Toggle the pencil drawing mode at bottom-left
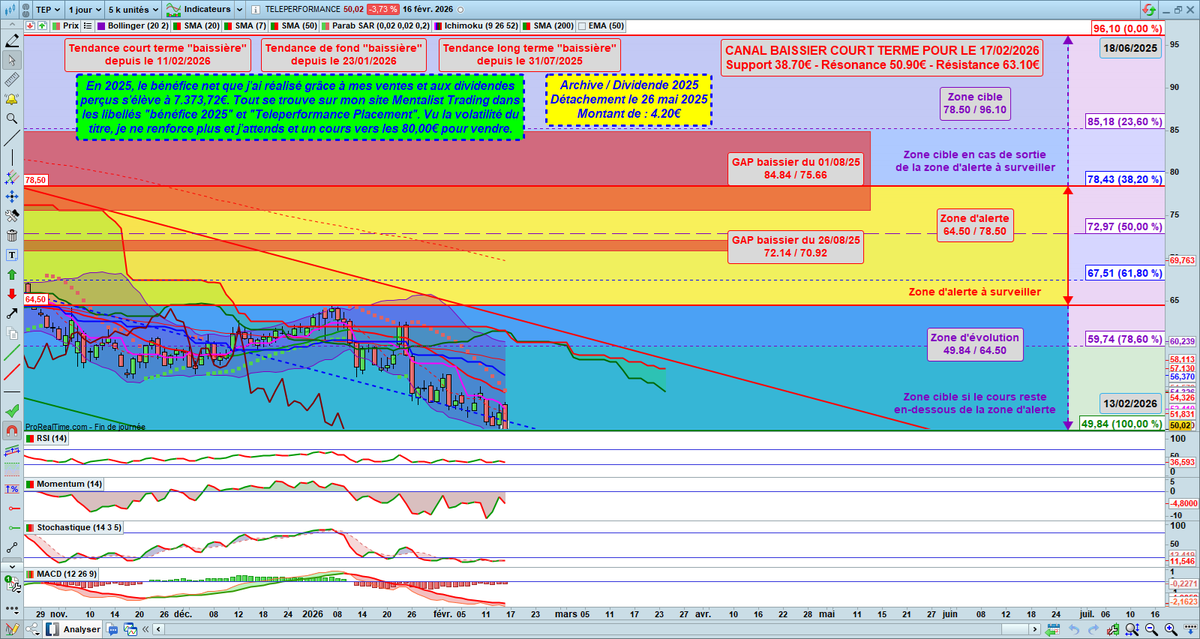1200x639 pixels. pos(12,629)
